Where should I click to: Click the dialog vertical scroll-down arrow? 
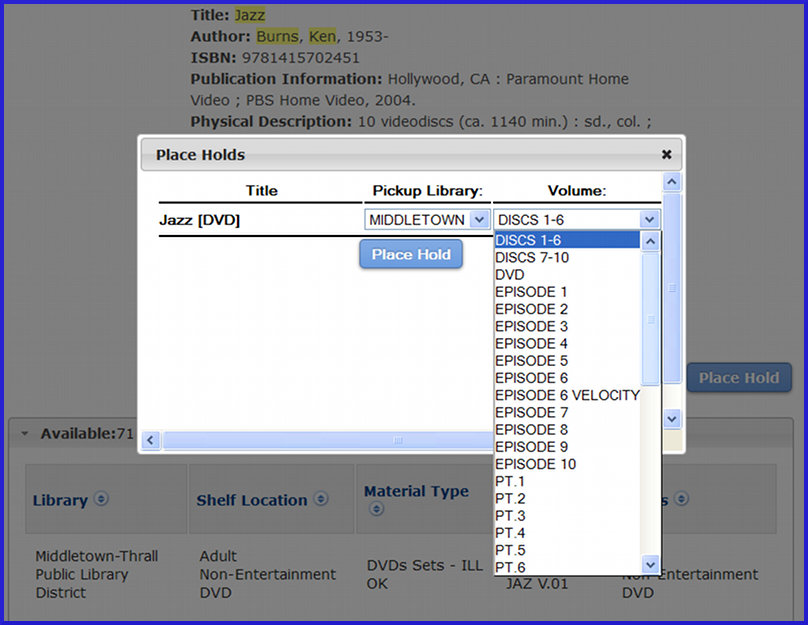[x=671, y=418]
